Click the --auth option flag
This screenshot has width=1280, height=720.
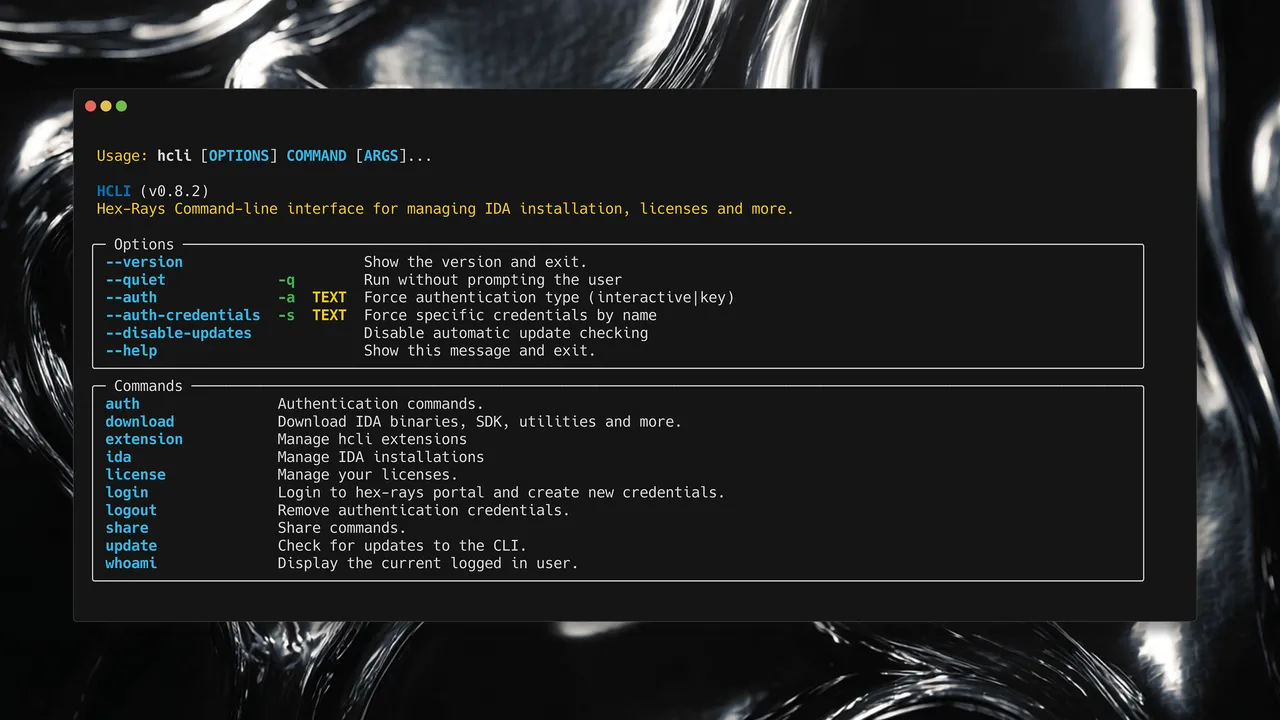(131, 297)
